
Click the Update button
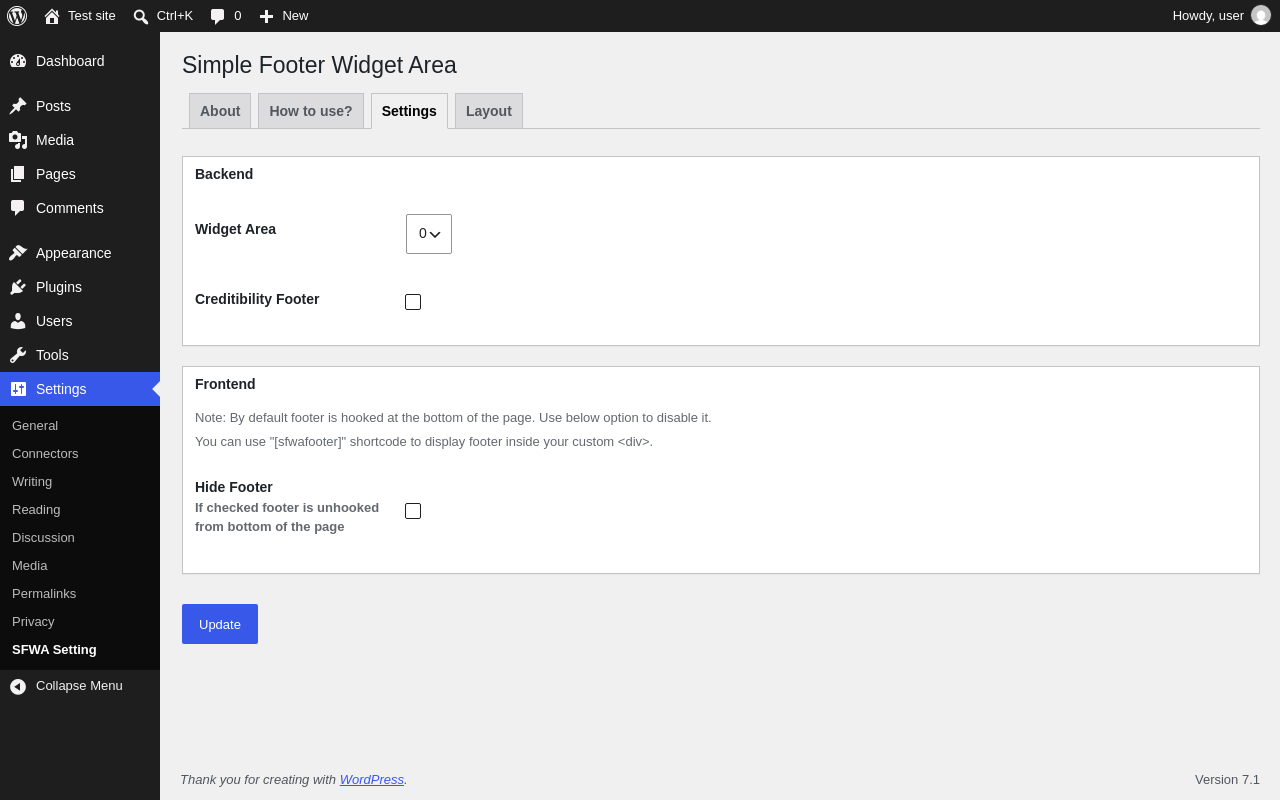220,624
